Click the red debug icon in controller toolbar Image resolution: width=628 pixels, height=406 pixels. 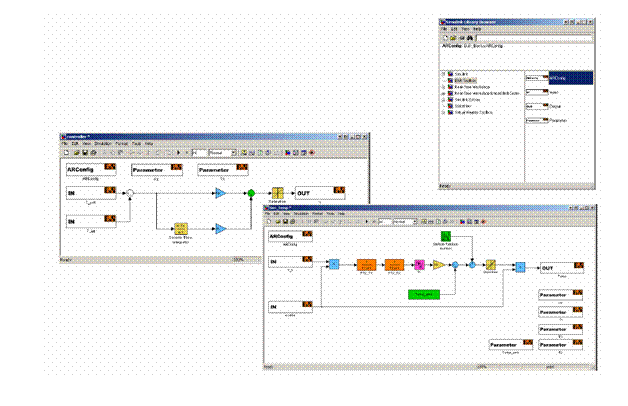click(312, 153)
